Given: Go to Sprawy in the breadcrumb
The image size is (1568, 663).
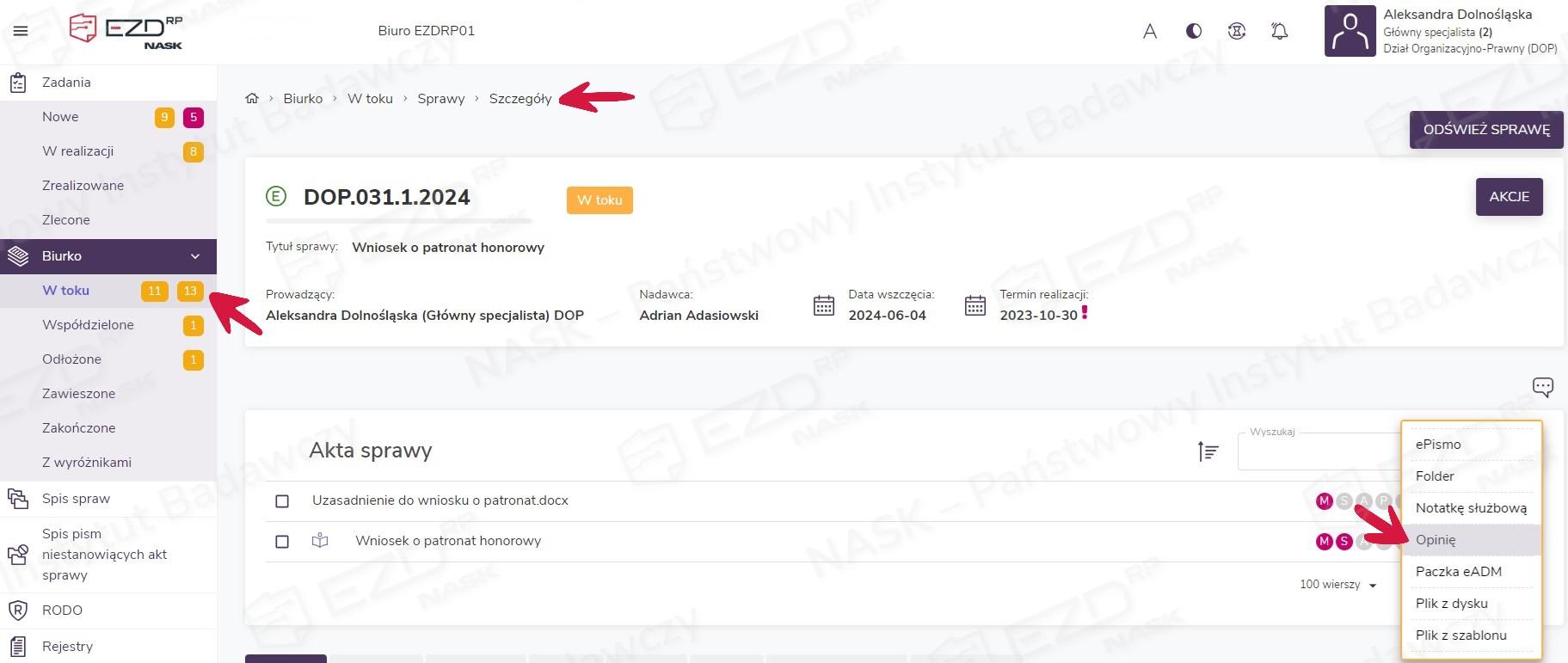Looking at the screenshot, I should 440,99.
